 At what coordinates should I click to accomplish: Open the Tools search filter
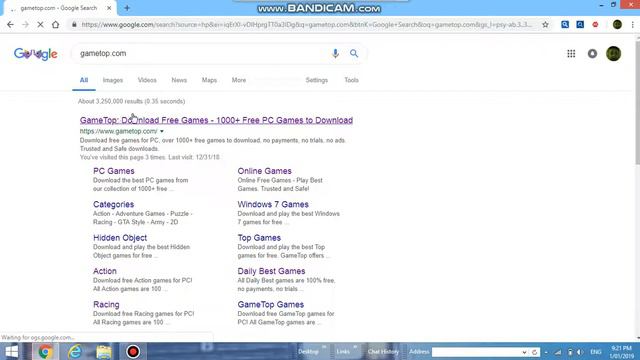(351, 80)
